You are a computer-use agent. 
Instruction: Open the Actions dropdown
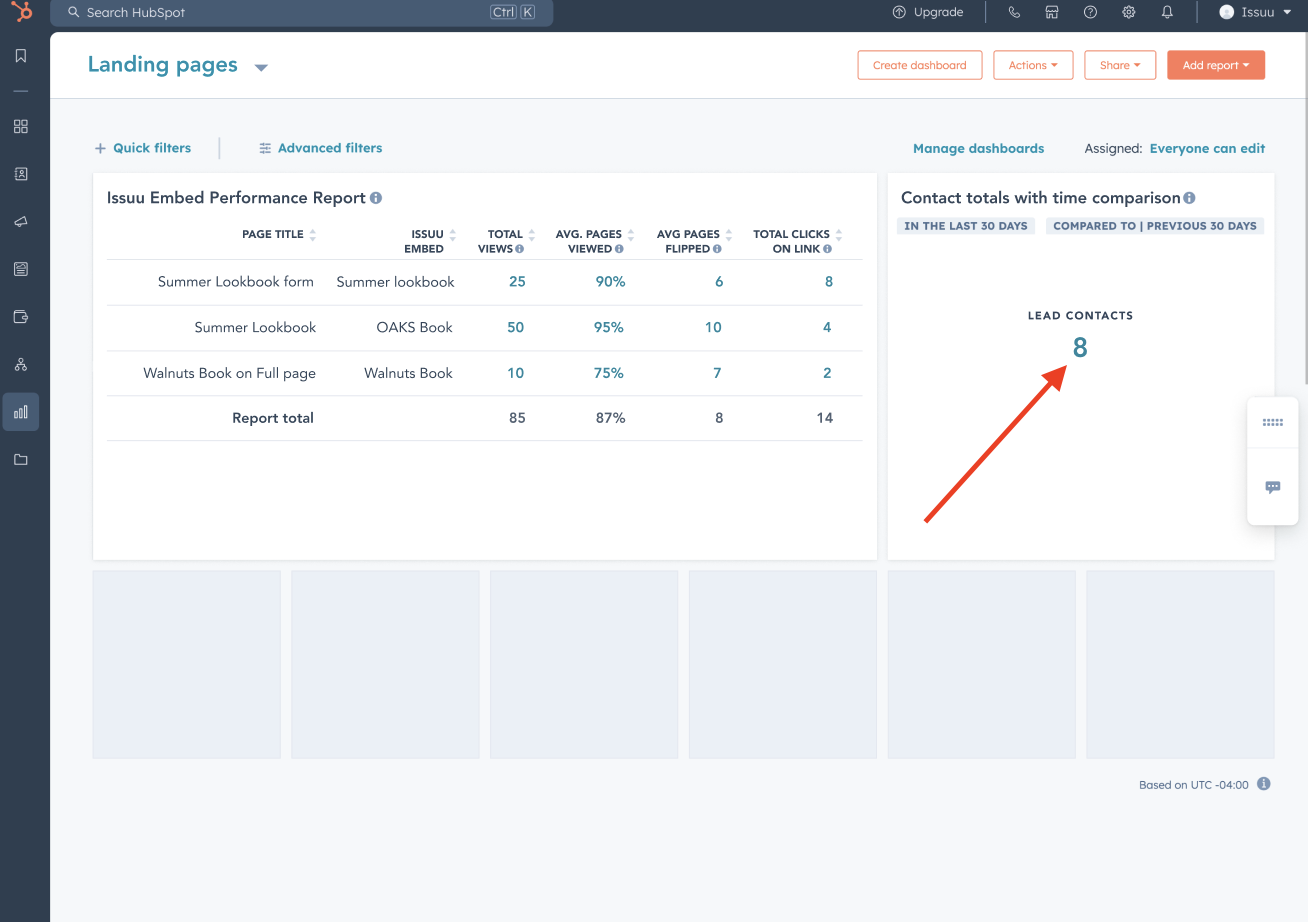point(1033,65)
